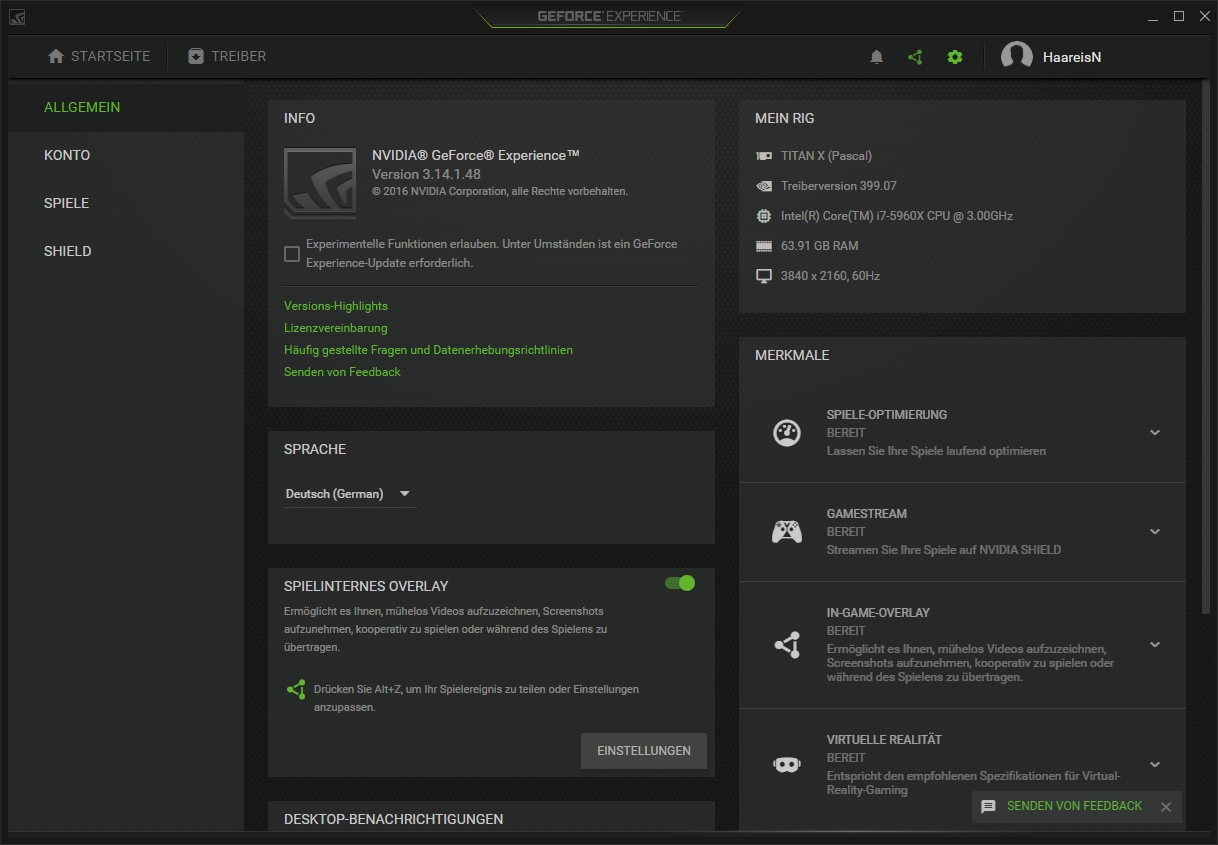Enable experimental functions checkbox
The height and width of the screenshot is (845, 1218).
(292, 254)
